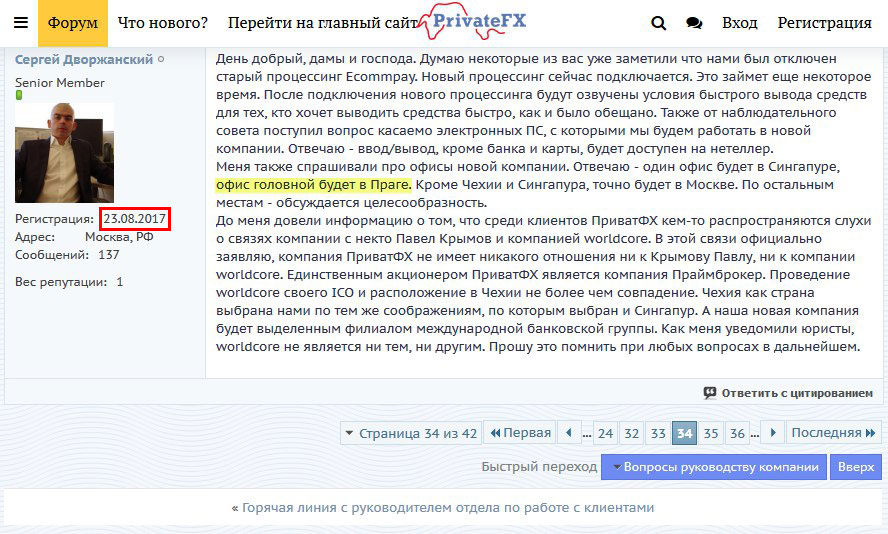This screenshot has height=534, width=888.
Task: Click the next page arrow in pagination
Action: (x=773, y=433)
